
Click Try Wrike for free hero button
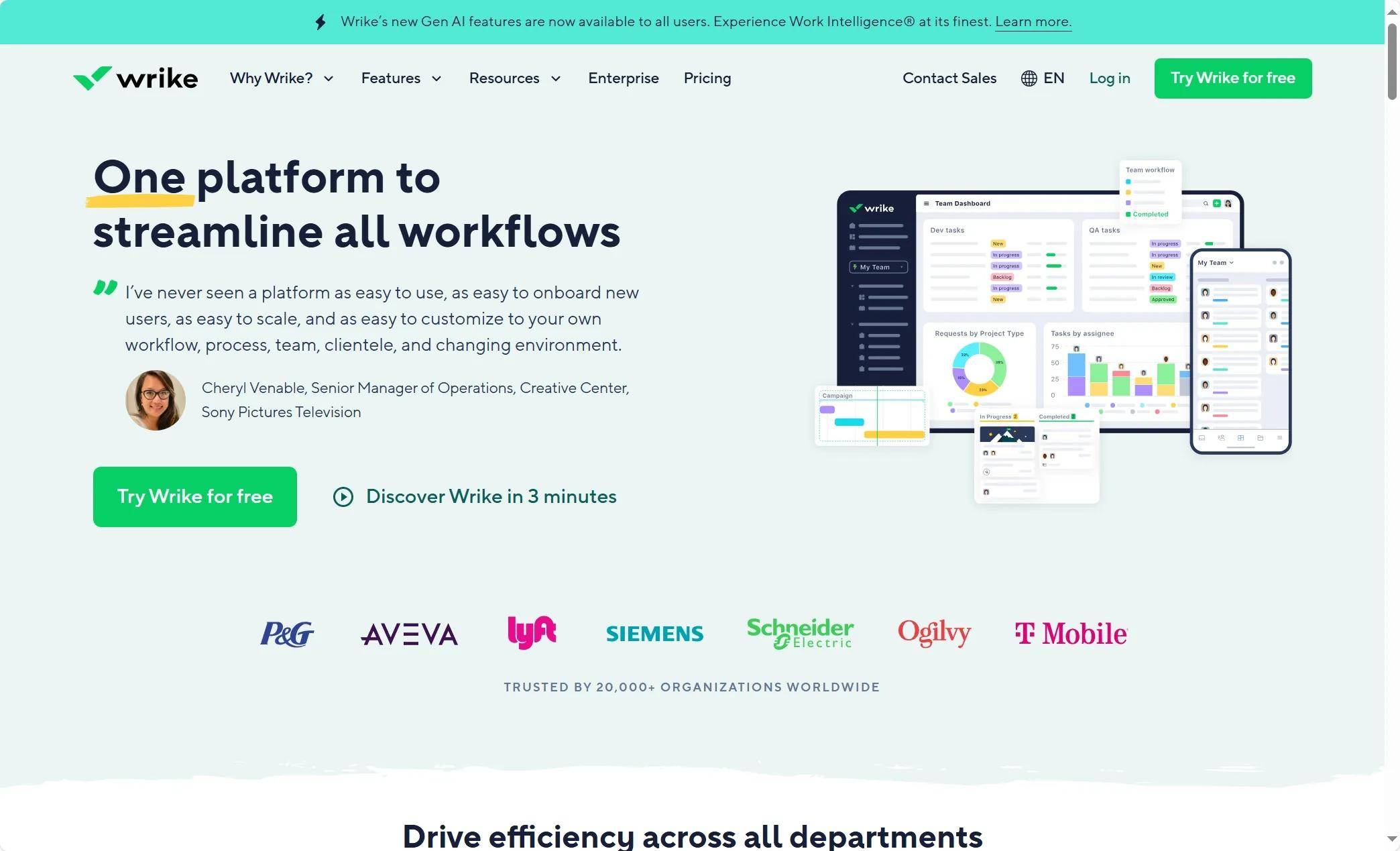(x=194, y=496)
